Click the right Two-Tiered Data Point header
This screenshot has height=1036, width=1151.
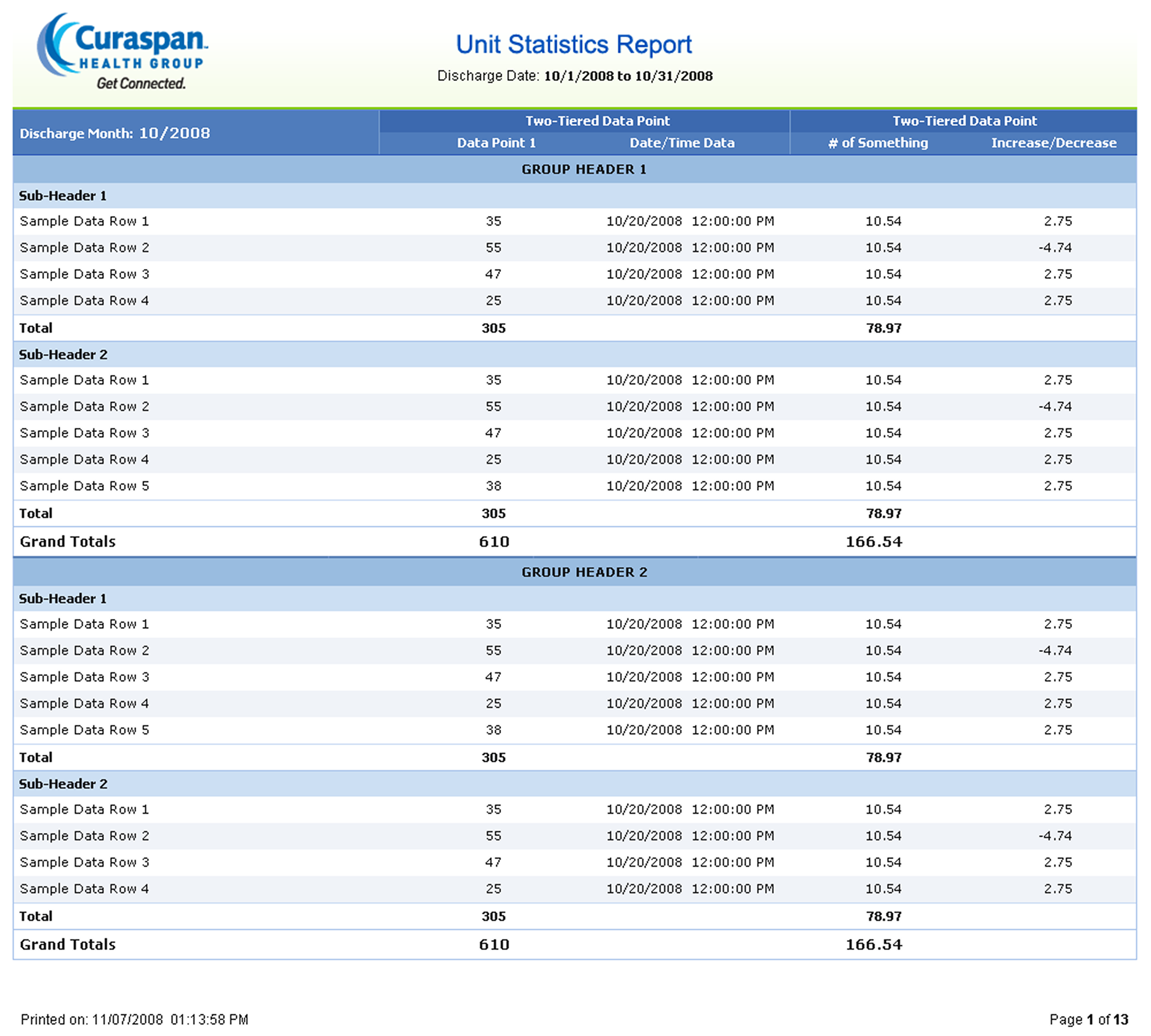pos(964,121)
